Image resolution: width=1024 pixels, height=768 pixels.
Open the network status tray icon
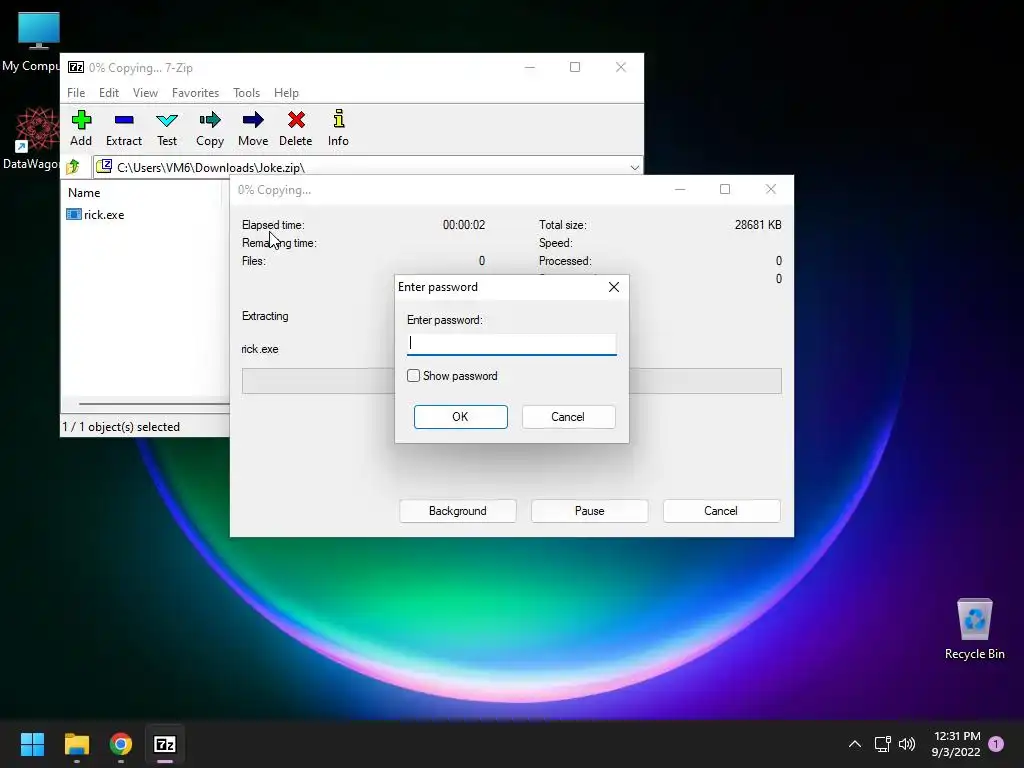[882, 744]
